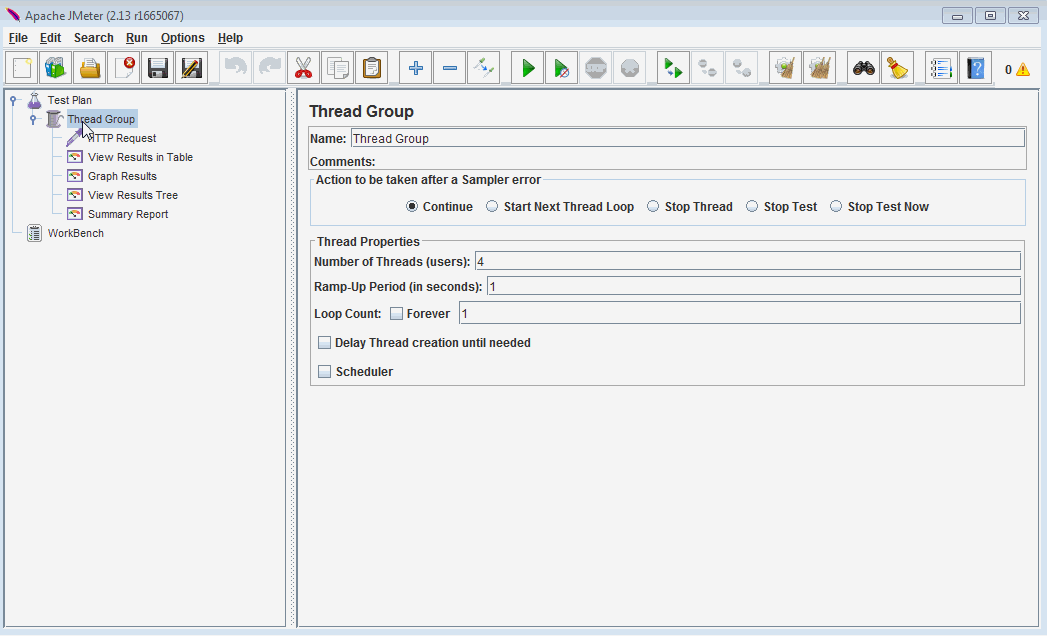Image resolution: width=1047 pixels, height=636 pixels.
Task: Open the Edit menu
Action: (50, 38)
